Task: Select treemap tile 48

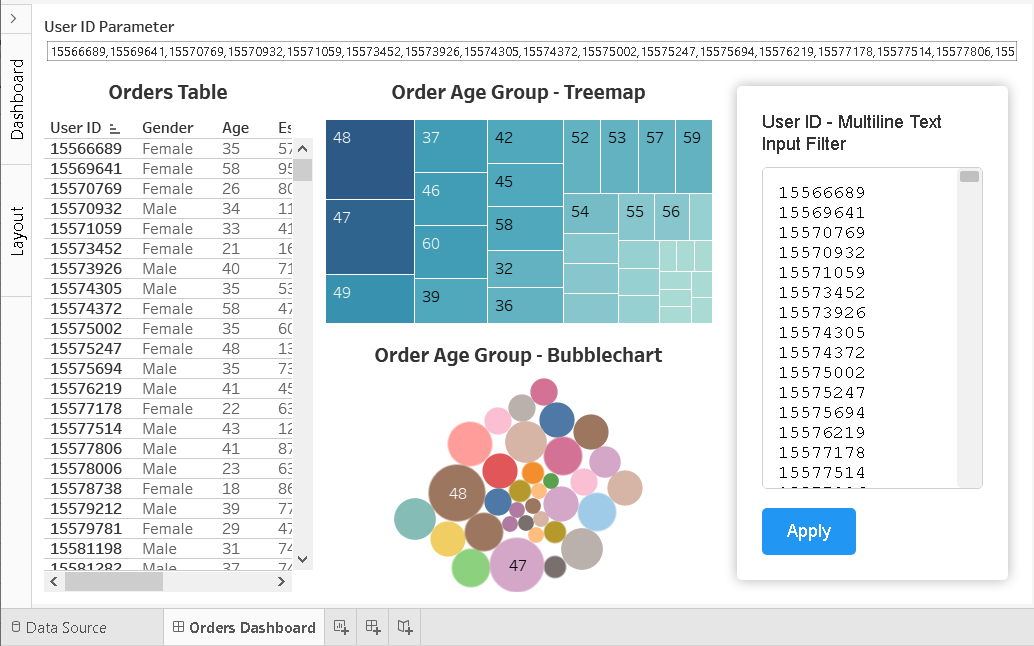Action: tap(370, 160)
